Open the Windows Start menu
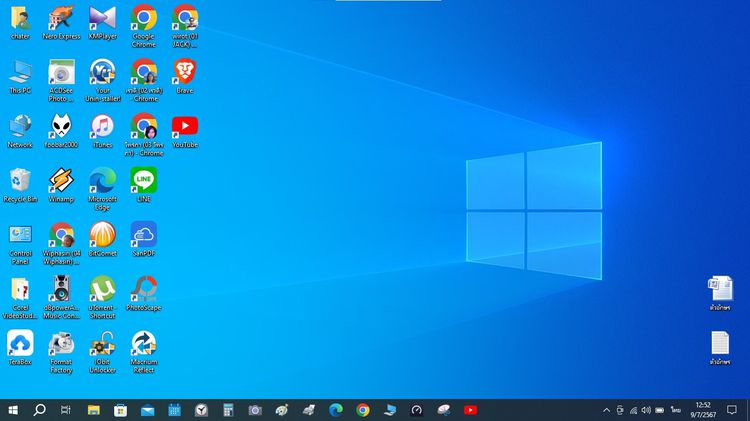This screenshot has width=750, height=421. [x=13, y=410]
